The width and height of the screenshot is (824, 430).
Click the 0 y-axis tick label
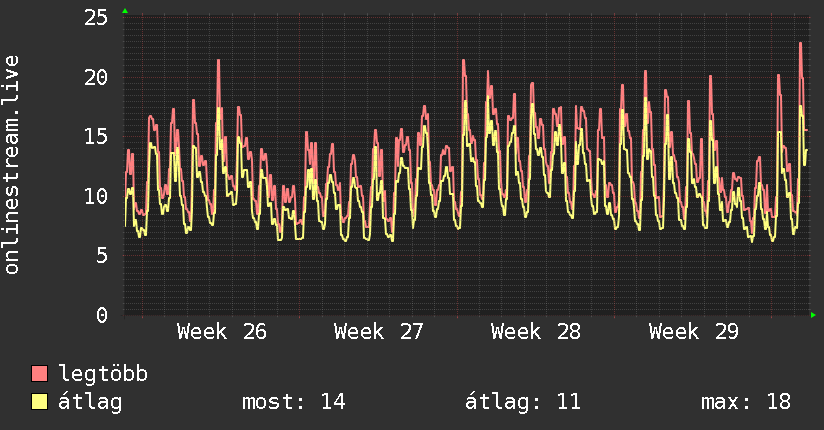pos(102,315)
